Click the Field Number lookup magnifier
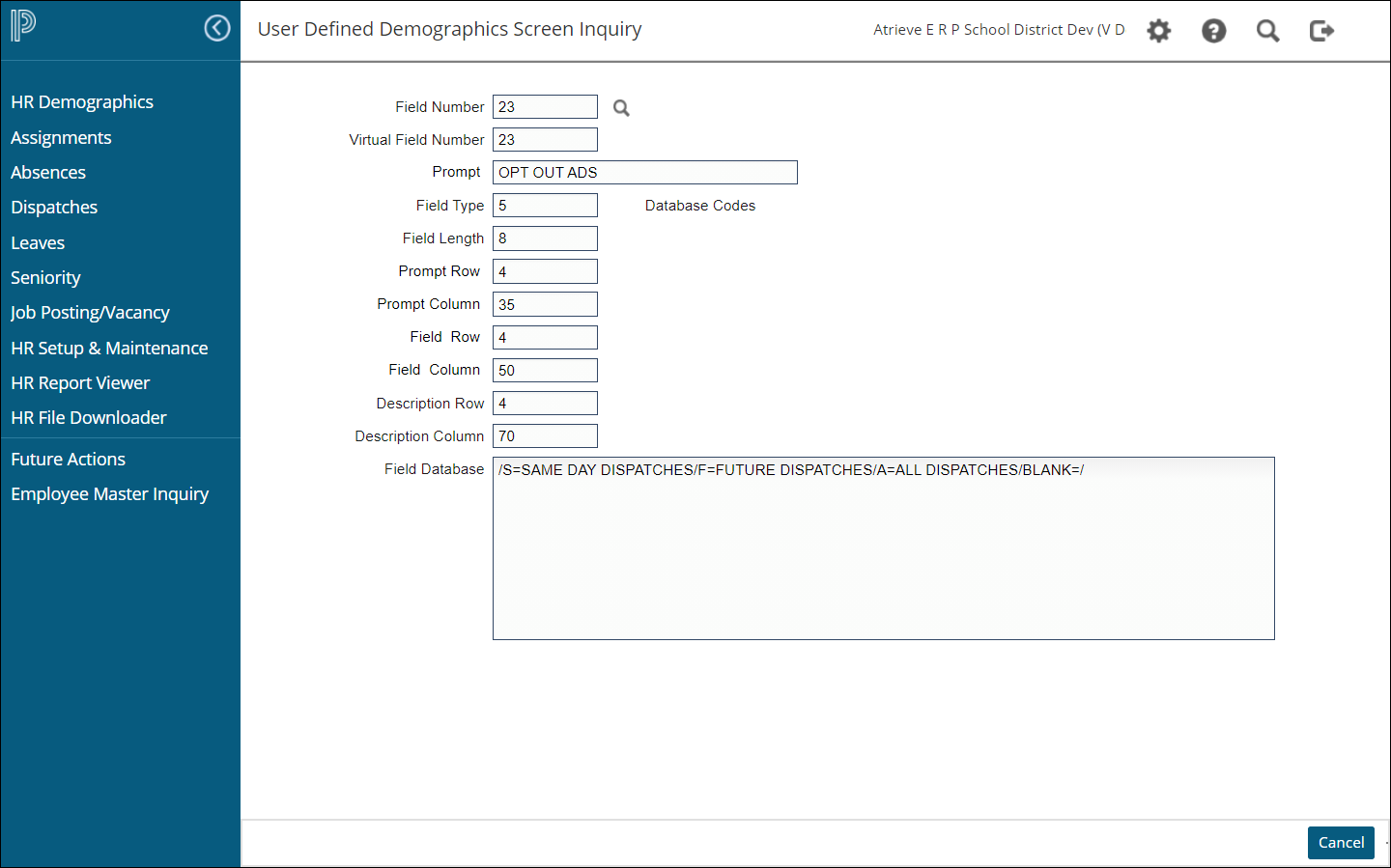This screenshot has height=868, width=1391. click(x=621, y=108)
